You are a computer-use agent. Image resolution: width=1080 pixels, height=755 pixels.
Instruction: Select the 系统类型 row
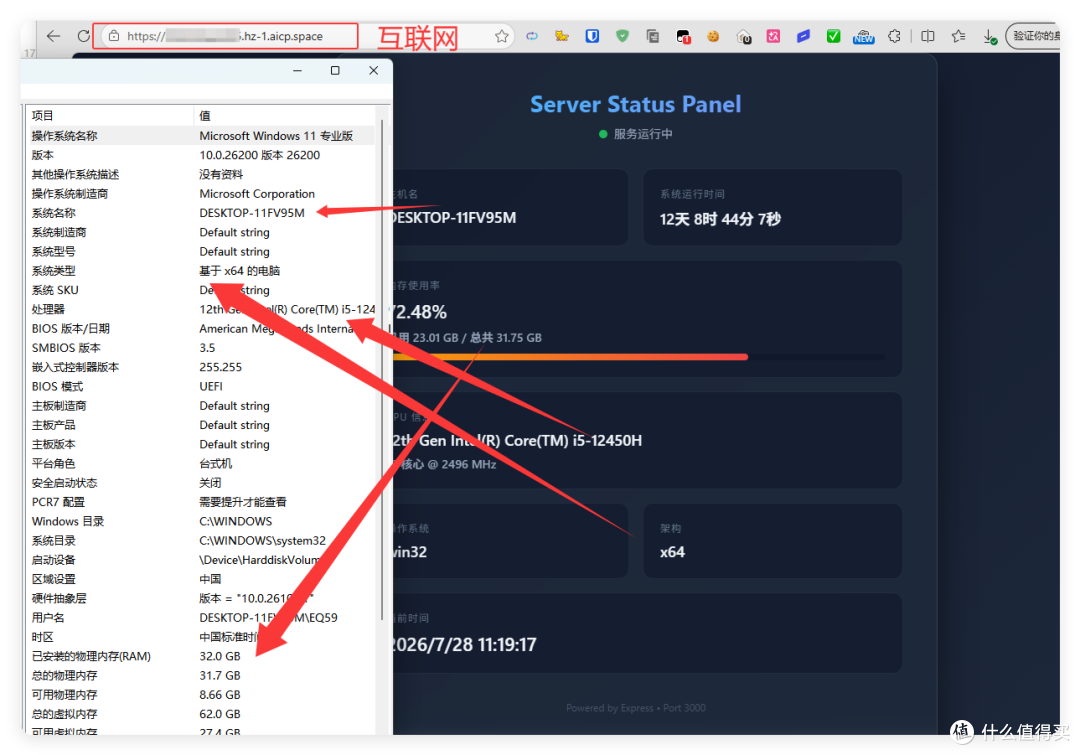click(x=201, y=271)
